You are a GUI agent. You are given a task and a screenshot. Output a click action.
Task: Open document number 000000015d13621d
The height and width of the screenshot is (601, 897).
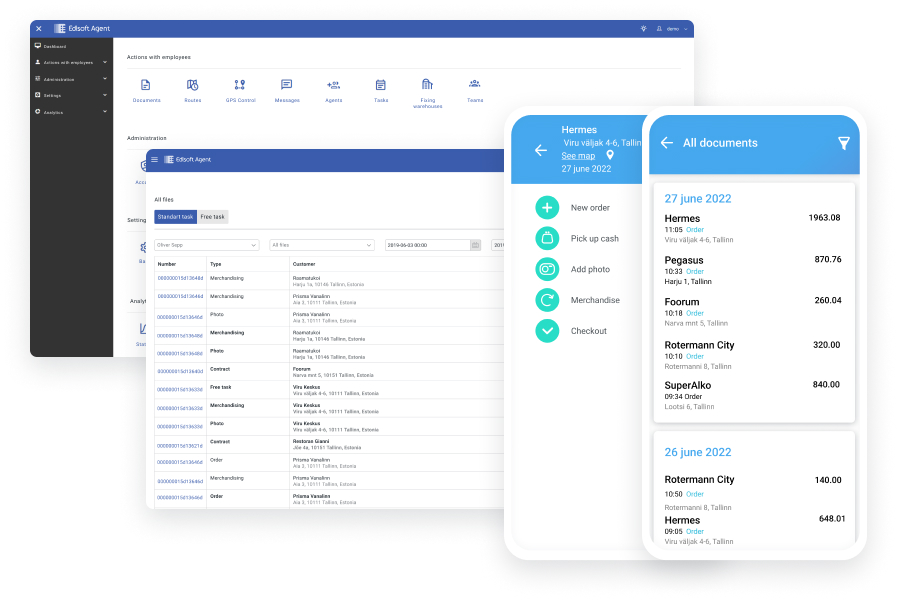pos(180,446)
